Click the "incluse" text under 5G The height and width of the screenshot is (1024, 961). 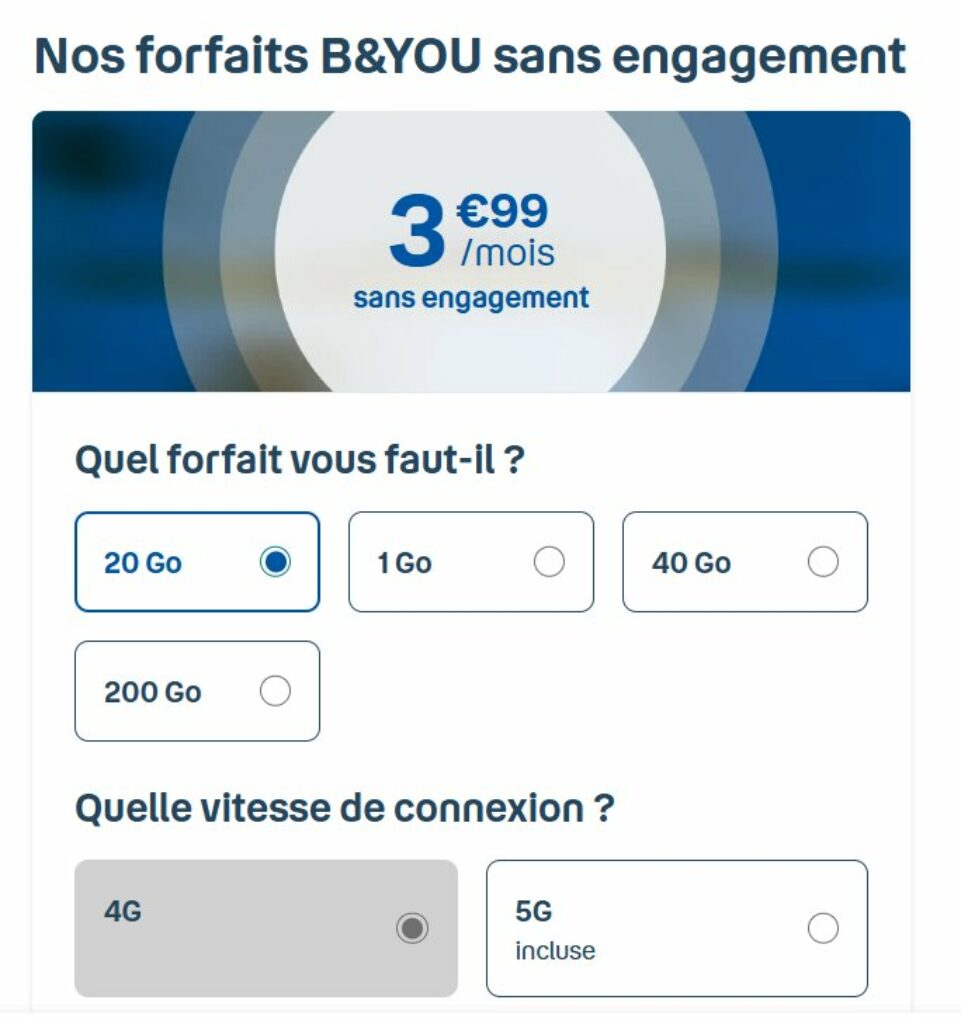555,951
